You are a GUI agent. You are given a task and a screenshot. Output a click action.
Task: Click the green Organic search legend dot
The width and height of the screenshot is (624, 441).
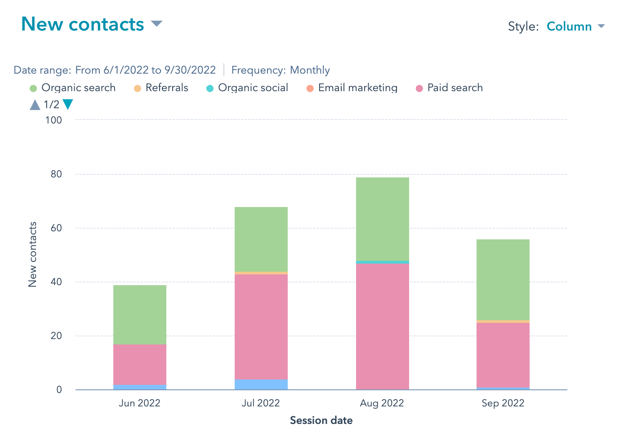click(x=33, y=88)
